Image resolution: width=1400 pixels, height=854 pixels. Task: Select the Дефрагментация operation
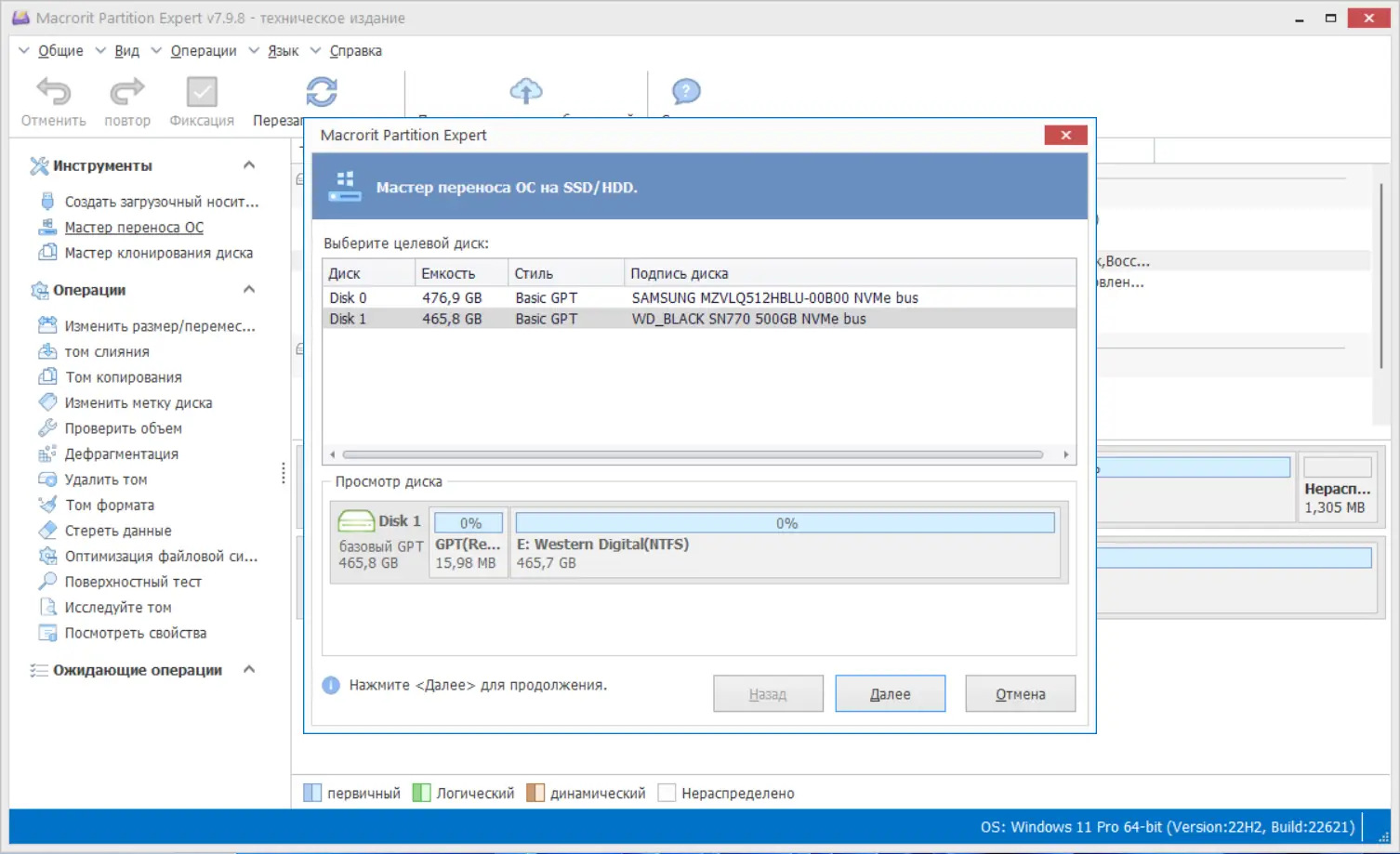click(x=122, y=454)
